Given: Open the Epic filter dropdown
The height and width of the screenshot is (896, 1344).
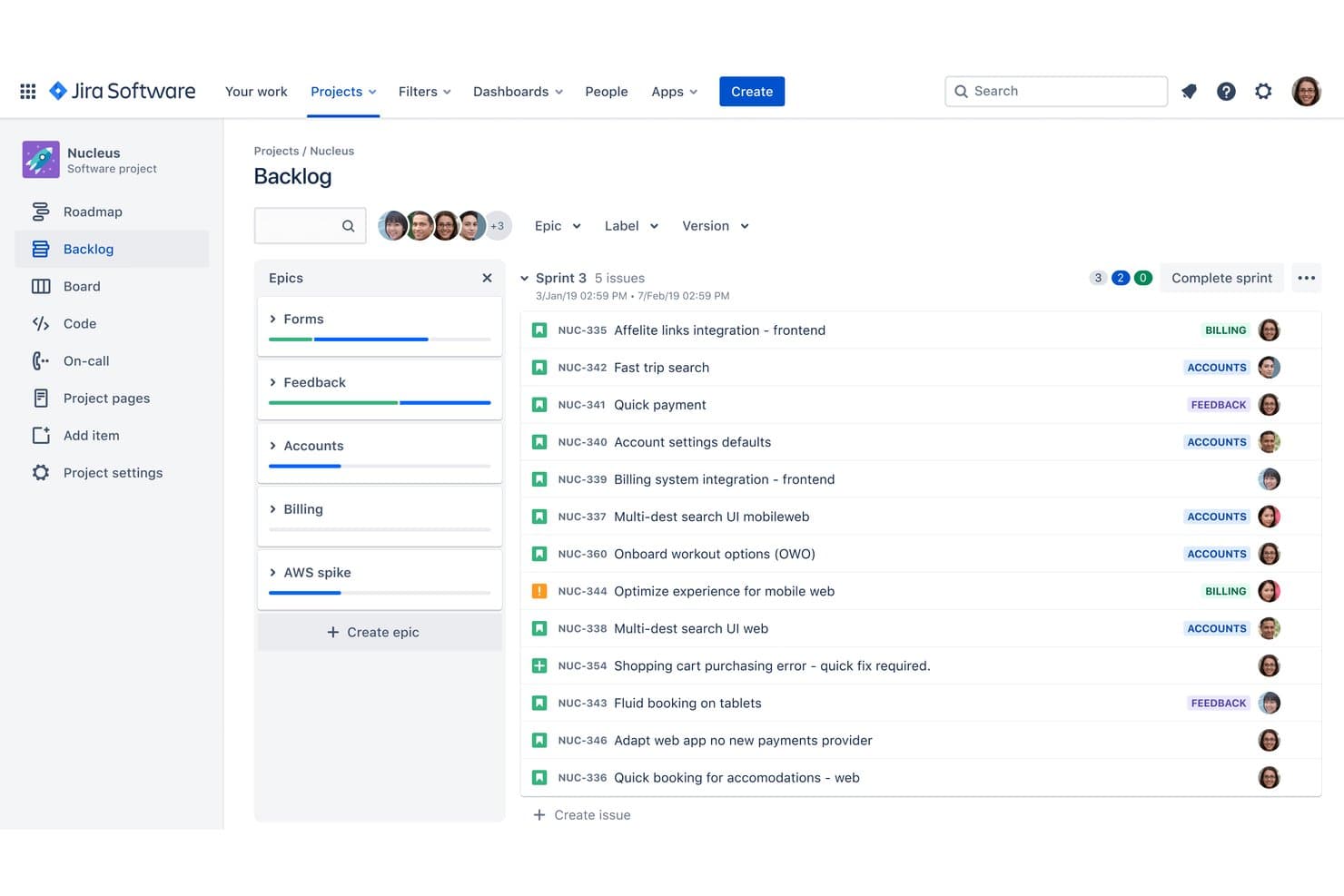Looking at the screenshot, I should pyautogui.click(x=558, y=226).
